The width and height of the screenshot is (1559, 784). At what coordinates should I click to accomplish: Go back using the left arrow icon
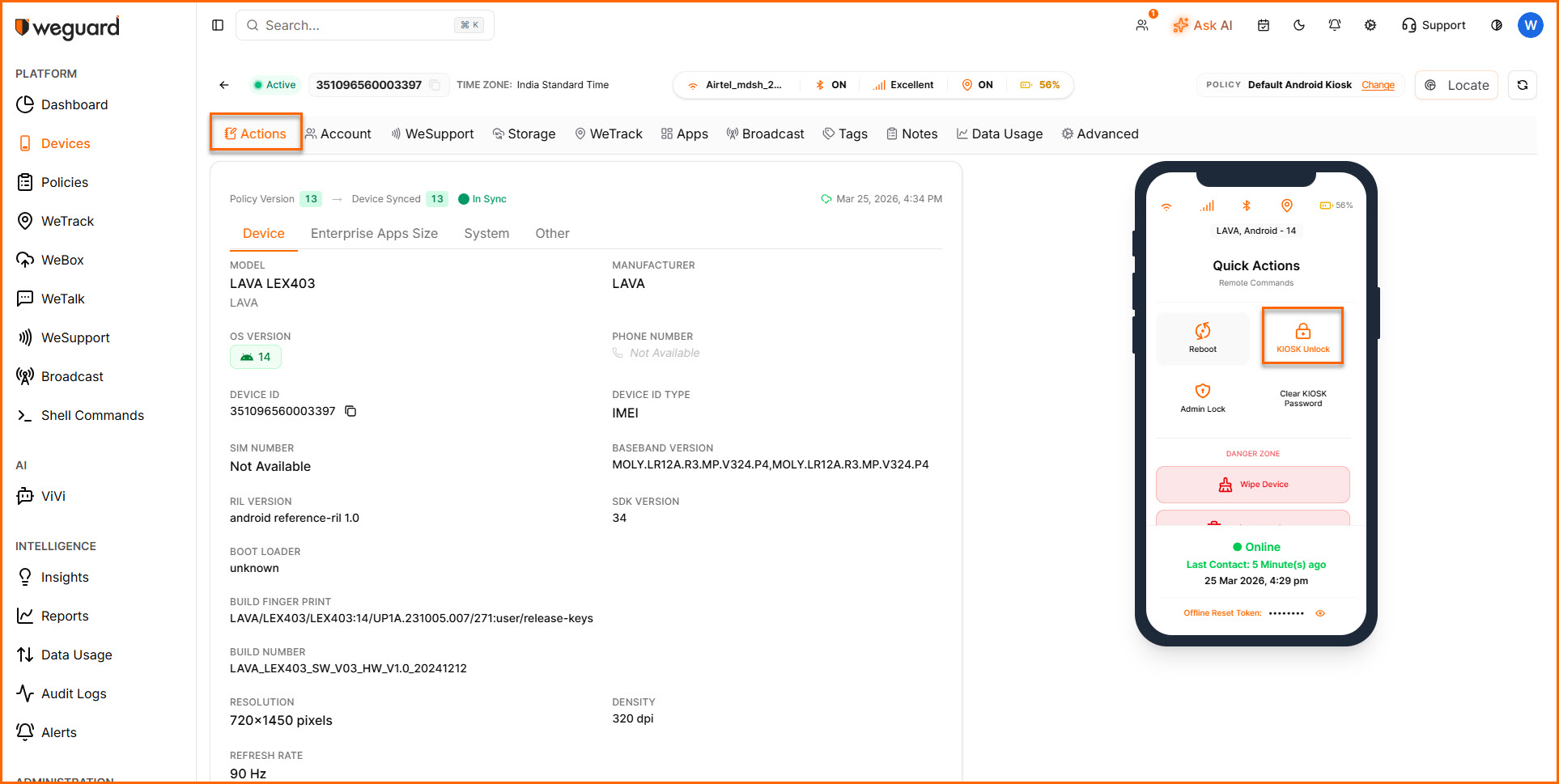point(224,85)
